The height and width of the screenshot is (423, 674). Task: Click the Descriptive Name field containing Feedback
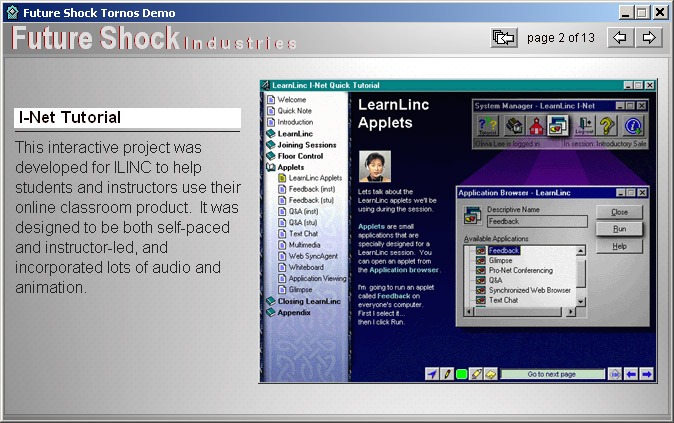click(x=537, y=221)
